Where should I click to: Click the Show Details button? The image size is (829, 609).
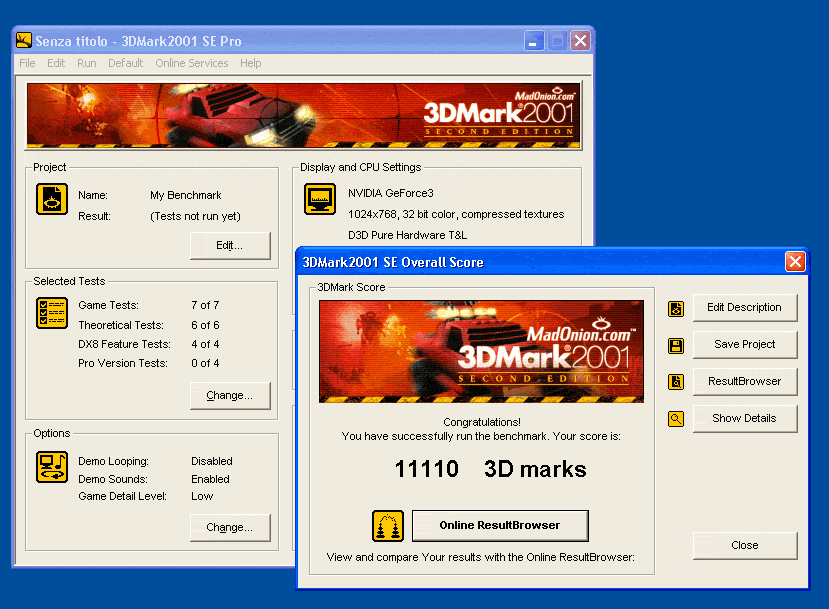coord(744,418)
